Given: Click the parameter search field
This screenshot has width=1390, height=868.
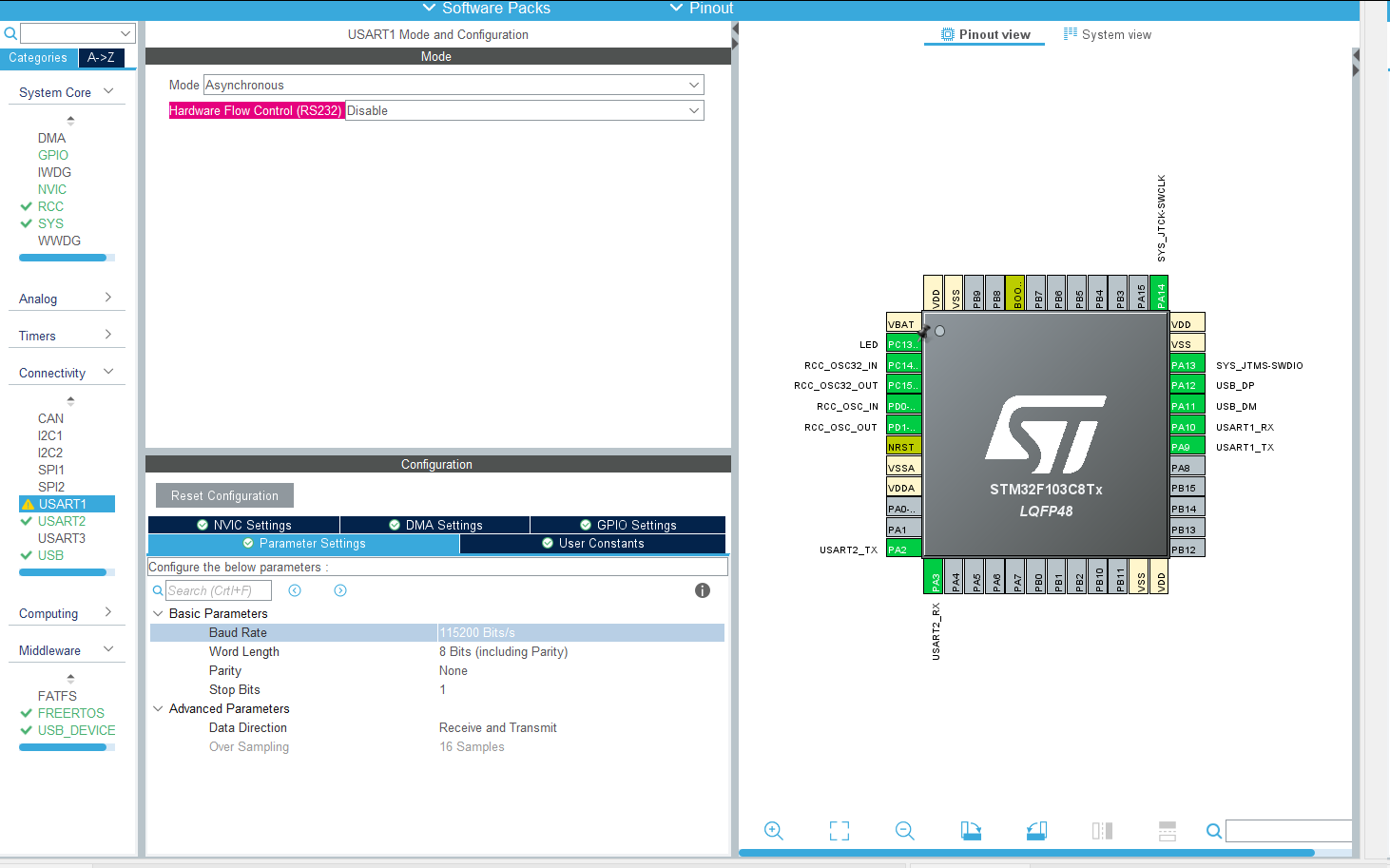Looking at the screenshot, I should [218, 590].
